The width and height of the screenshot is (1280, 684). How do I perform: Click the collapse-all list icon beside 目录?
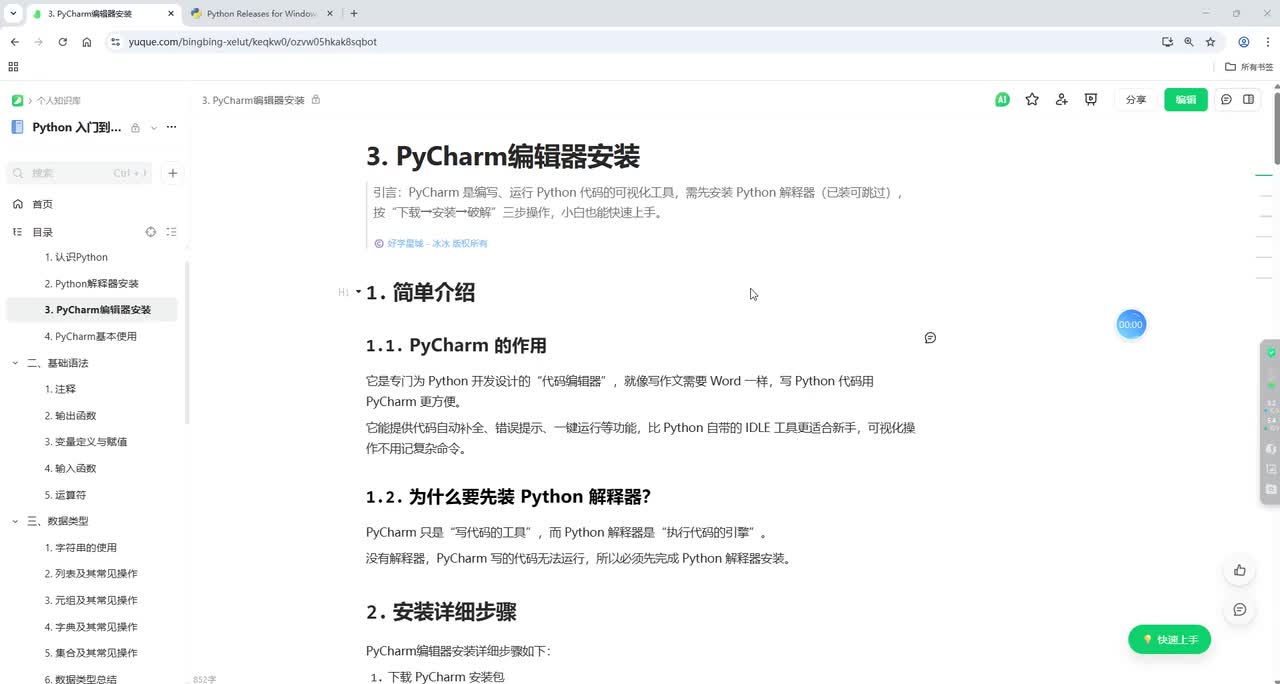171,232
